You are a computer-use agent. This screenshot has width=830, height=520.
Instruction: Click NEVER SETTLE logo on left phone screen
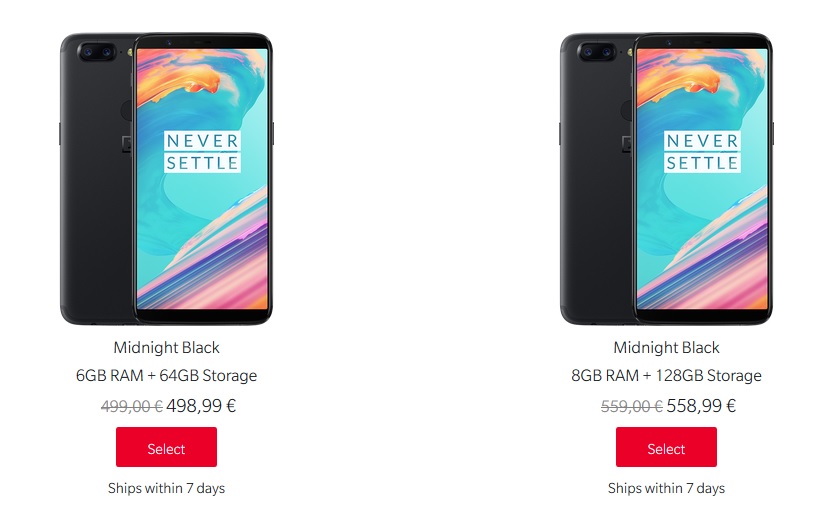(x=202, y=151)
